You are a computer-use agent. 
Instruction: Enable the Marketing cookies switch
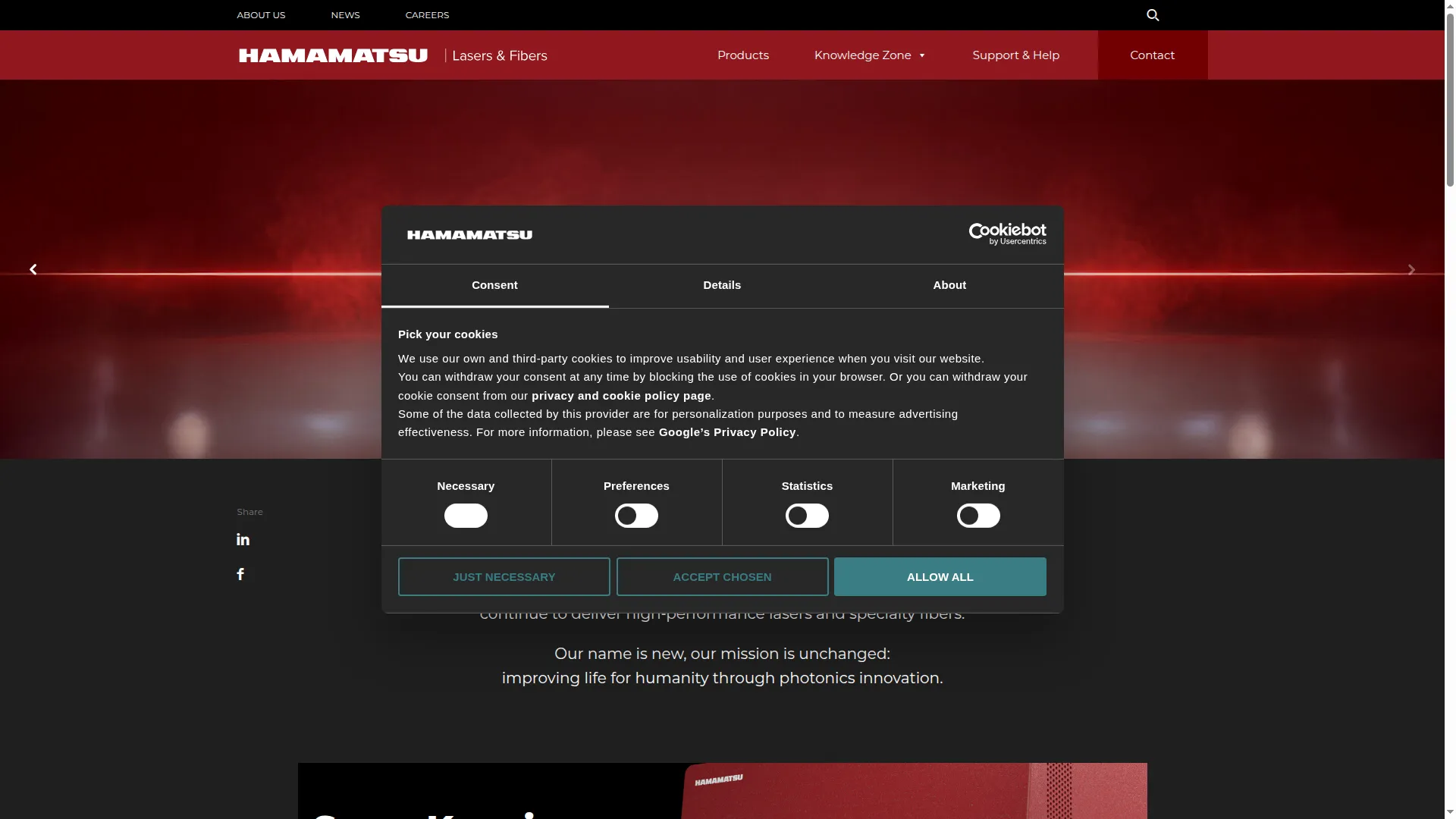tap(978, 516)
